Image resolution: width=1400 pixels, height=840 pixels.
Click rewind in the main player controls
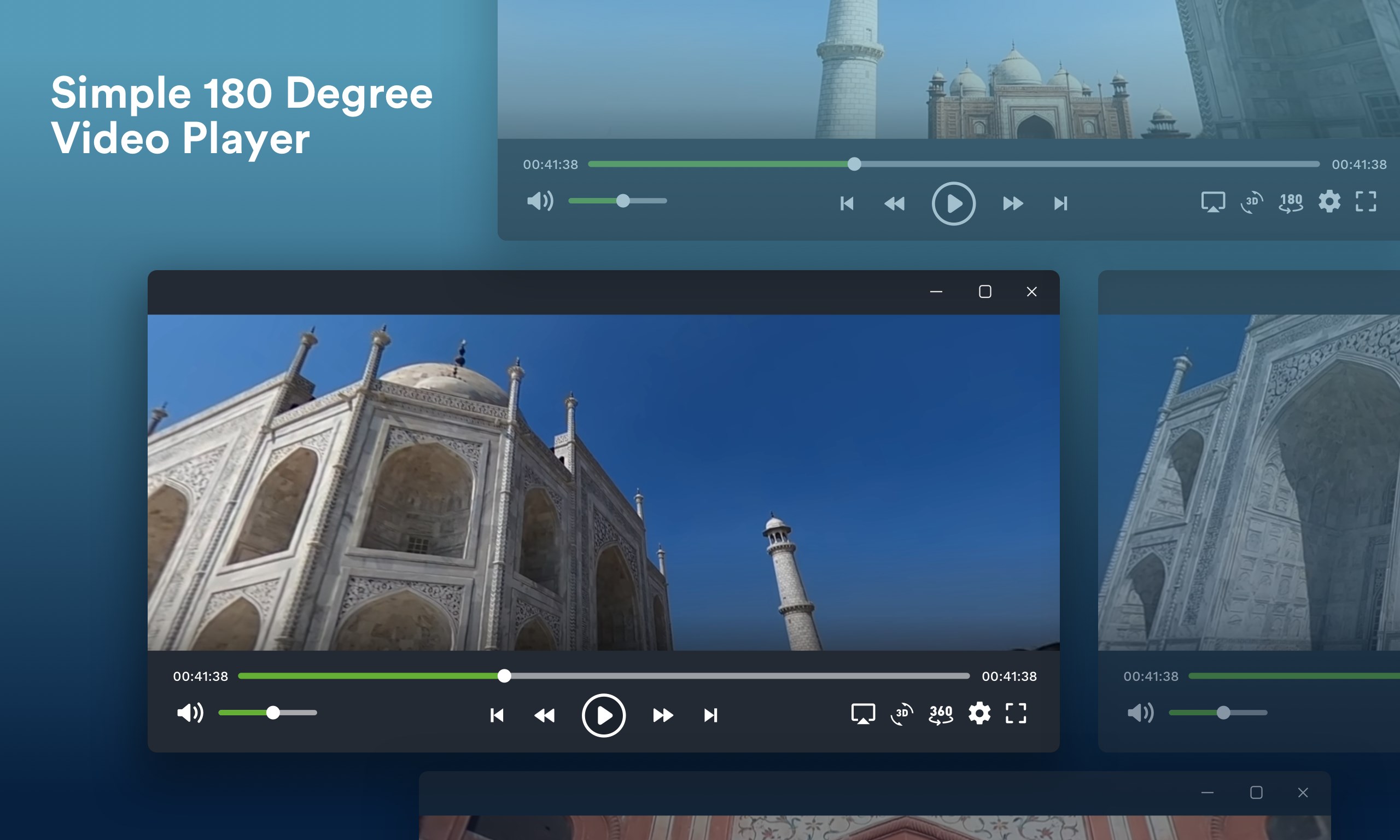(544, 715)
